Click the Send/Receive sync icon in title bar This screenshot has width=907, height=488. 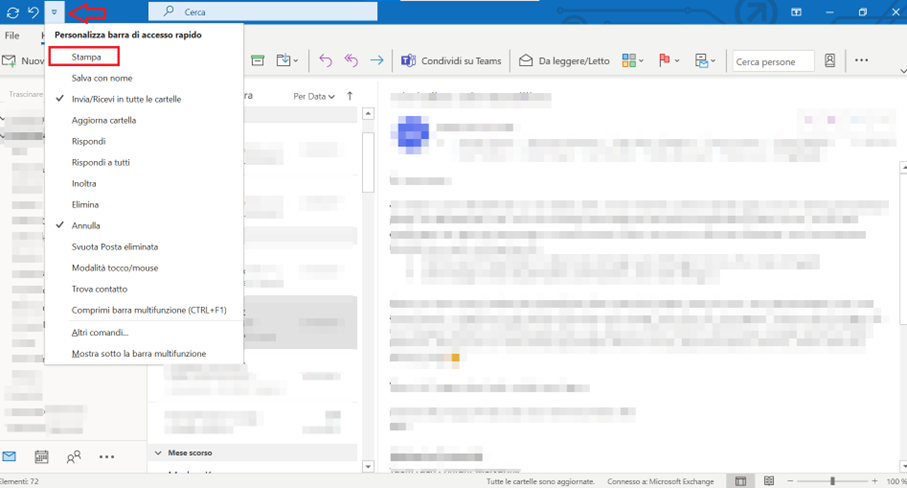12,12
